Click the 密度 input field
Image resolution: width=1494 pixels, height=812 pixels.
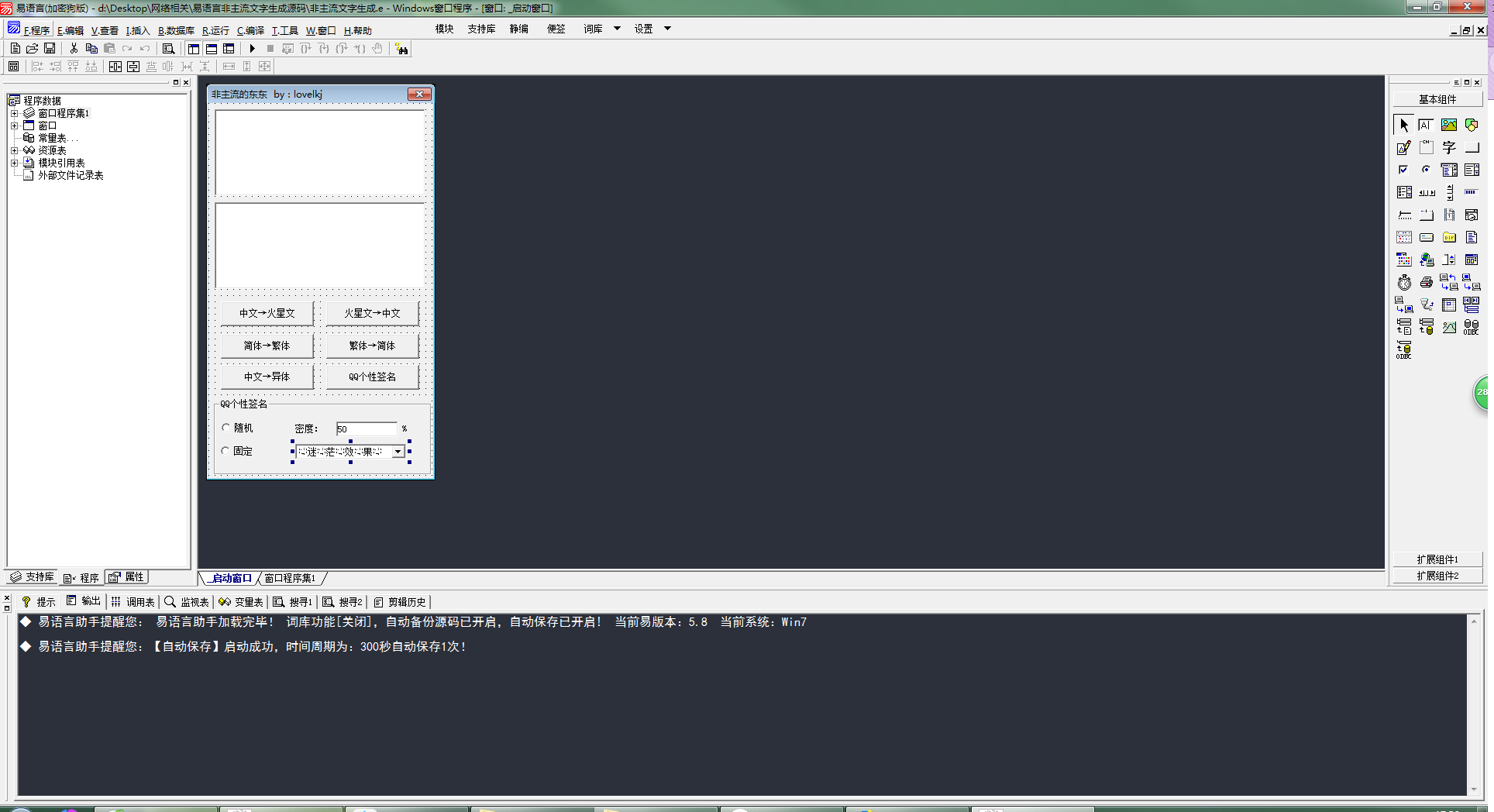pos(367,428)
